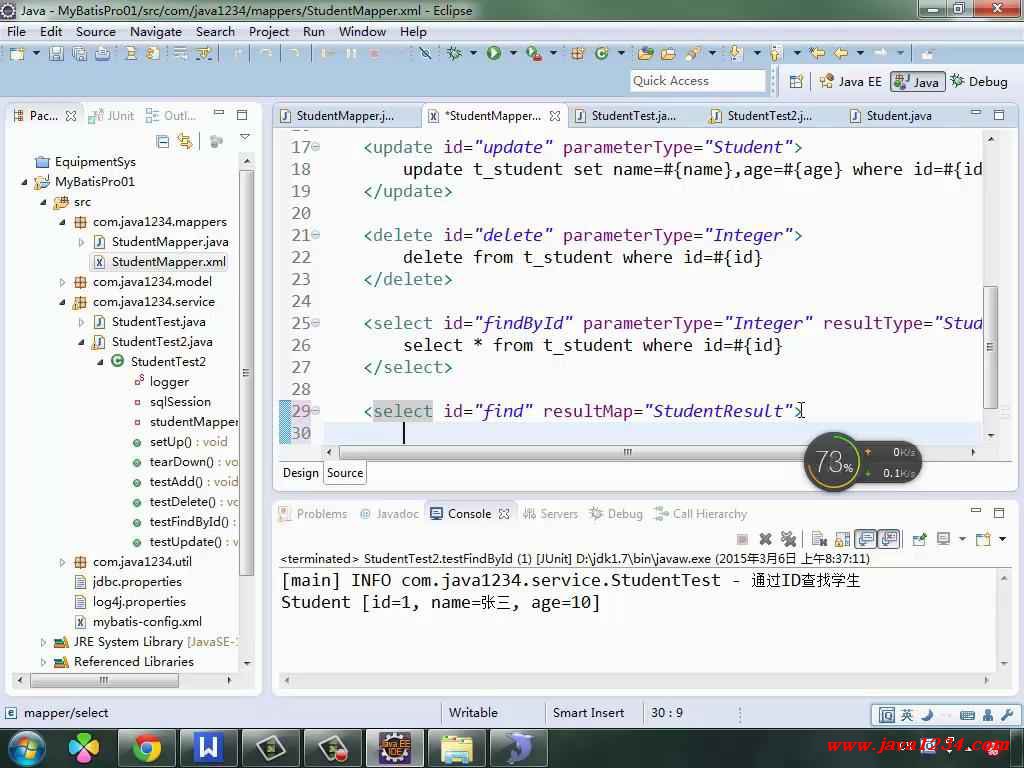Image resolution: width=1024 pixels, height=768 pixels.
Task: Launch Debug with the bug icon
Action: [x=455, y=54]
